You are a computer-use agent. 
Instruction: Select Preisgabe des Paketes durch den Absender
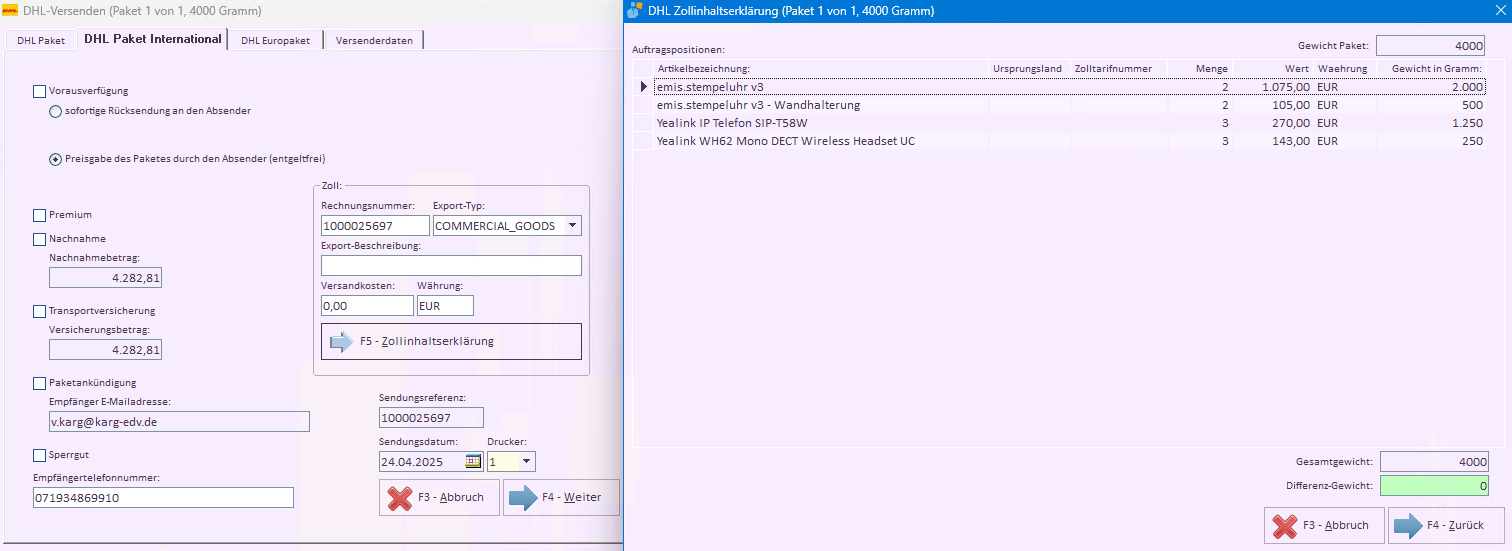point(56,159)
